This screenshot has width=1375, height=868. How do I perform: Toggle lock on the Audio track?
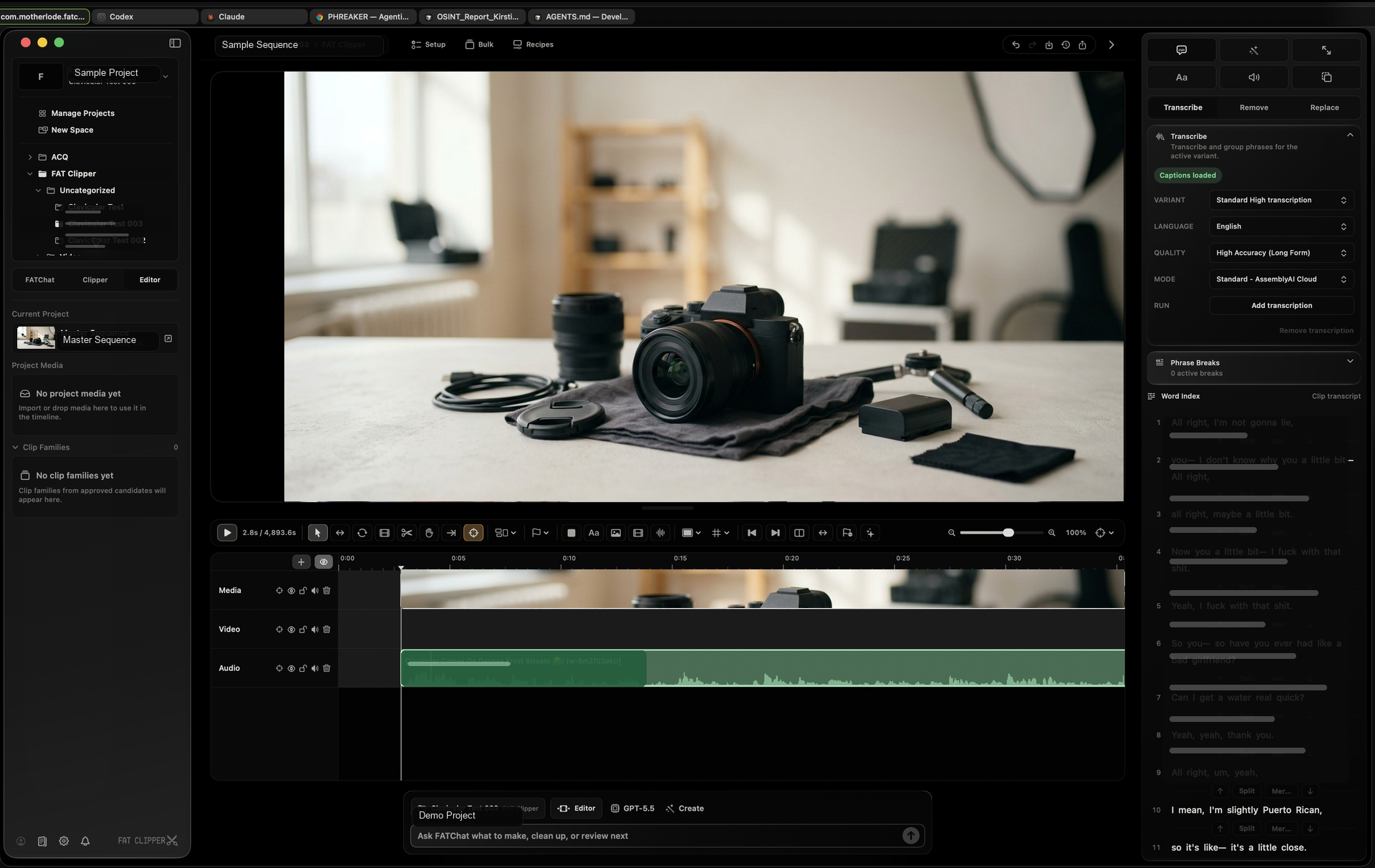(x=303, y=668)
